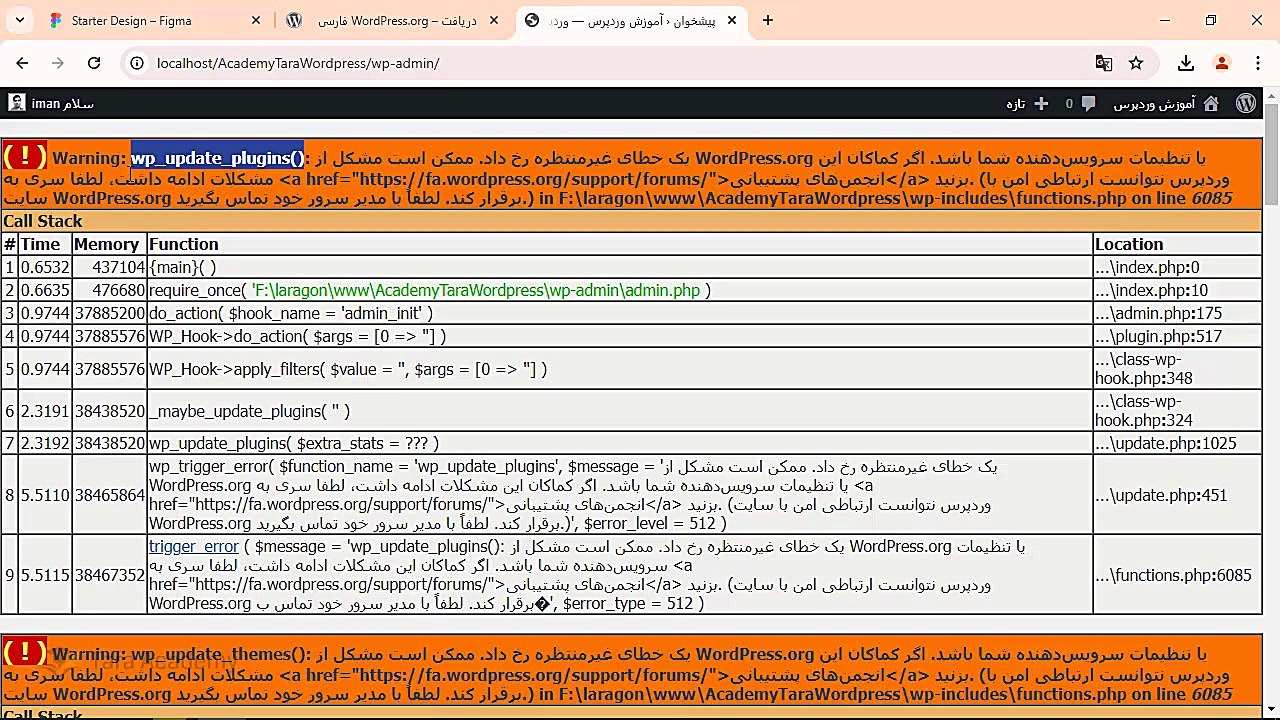Go forward to next page

coord(58,63)
